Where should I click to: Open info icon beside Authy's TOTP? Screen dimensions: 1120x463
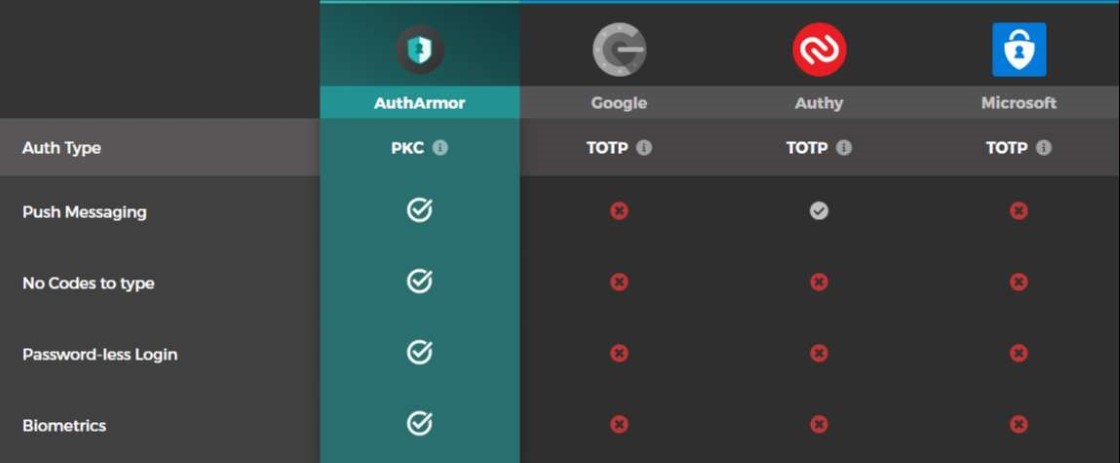844,148
